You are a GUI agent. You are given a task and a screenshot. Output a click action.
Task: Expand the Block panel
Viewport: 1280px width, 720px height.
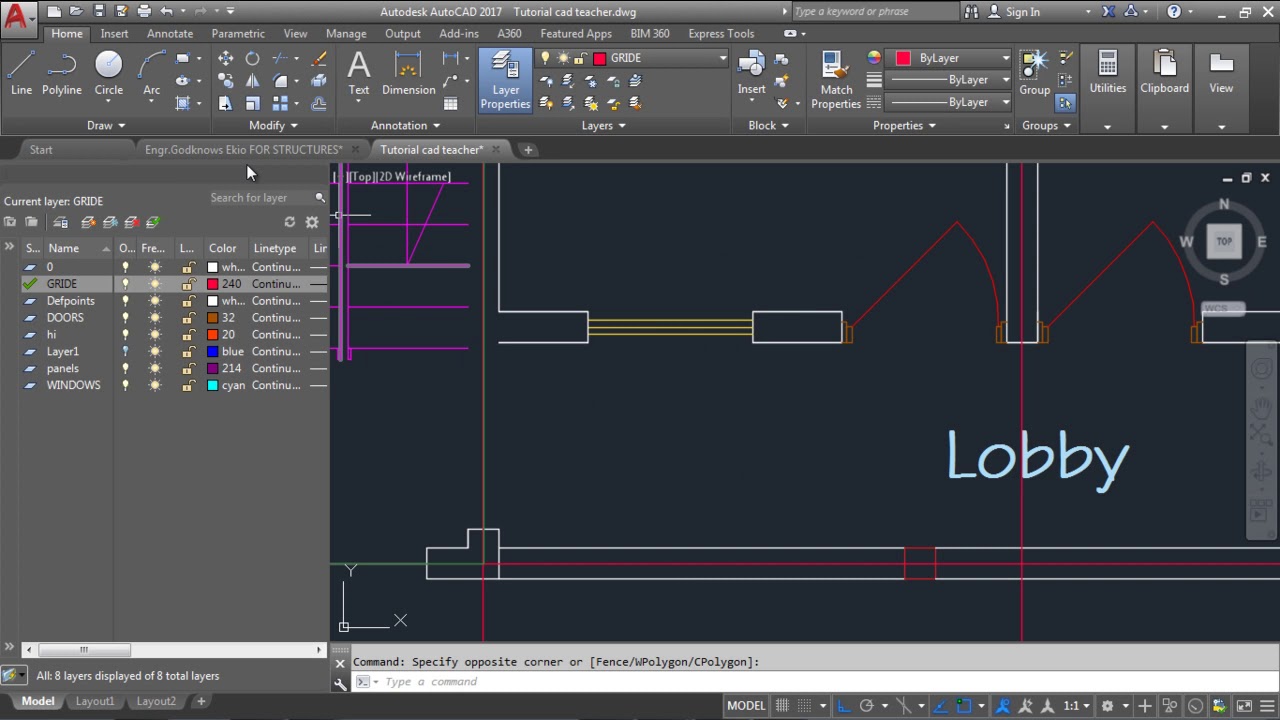pos(768,126)
